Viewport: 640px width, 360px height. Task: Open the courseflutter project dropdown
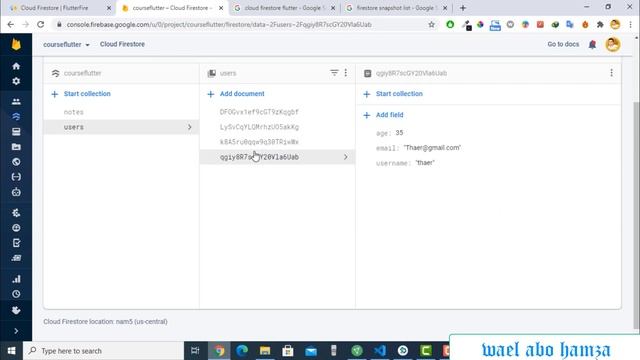tap(66, 44)
